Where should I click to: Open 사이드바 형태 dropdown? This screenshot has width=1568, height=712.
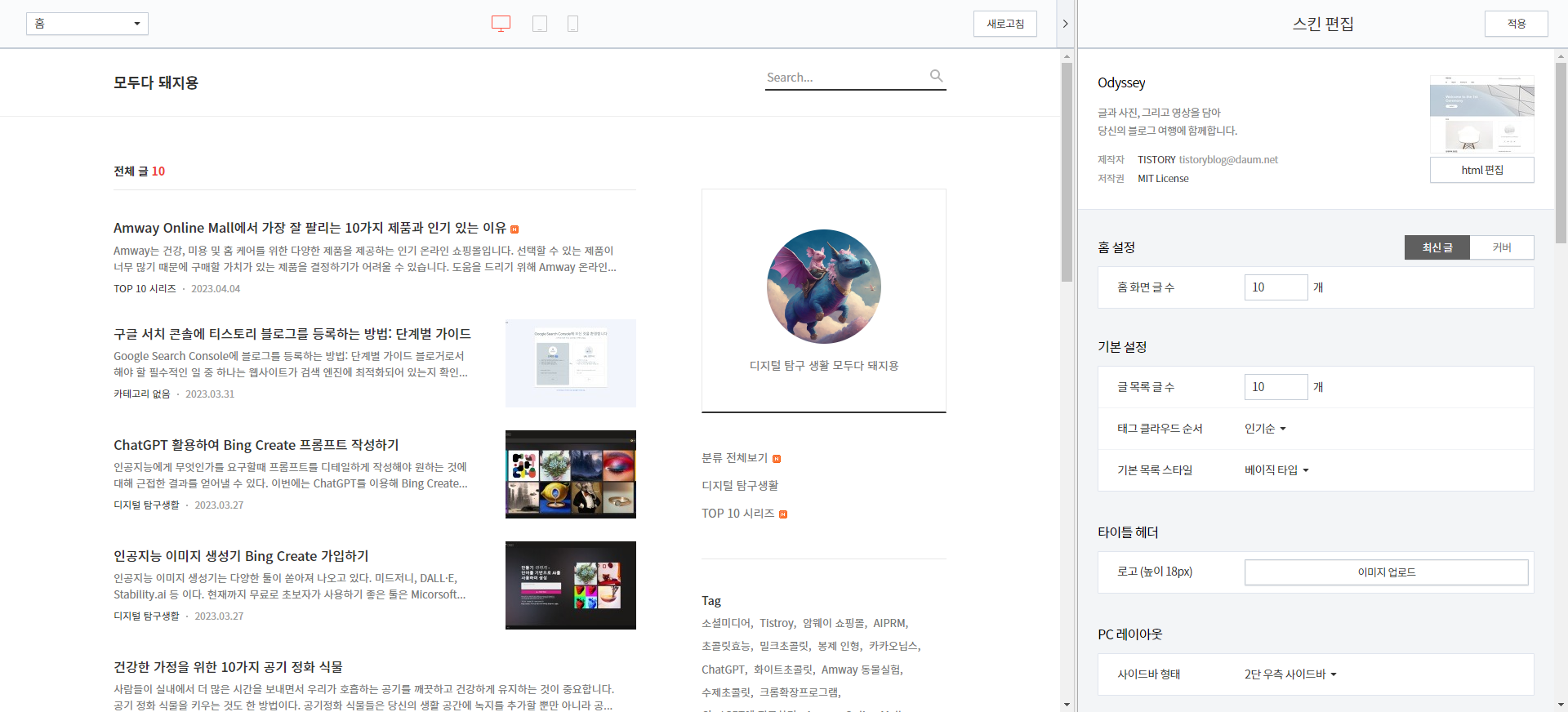pos(1290,674)
